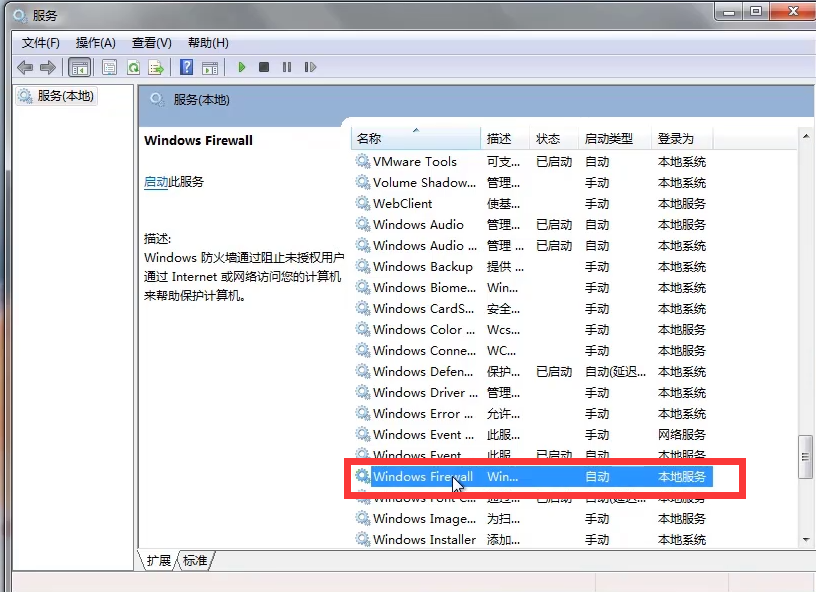
Task: Toggle the action pane visibility icon
Action: tap(211, 67)
